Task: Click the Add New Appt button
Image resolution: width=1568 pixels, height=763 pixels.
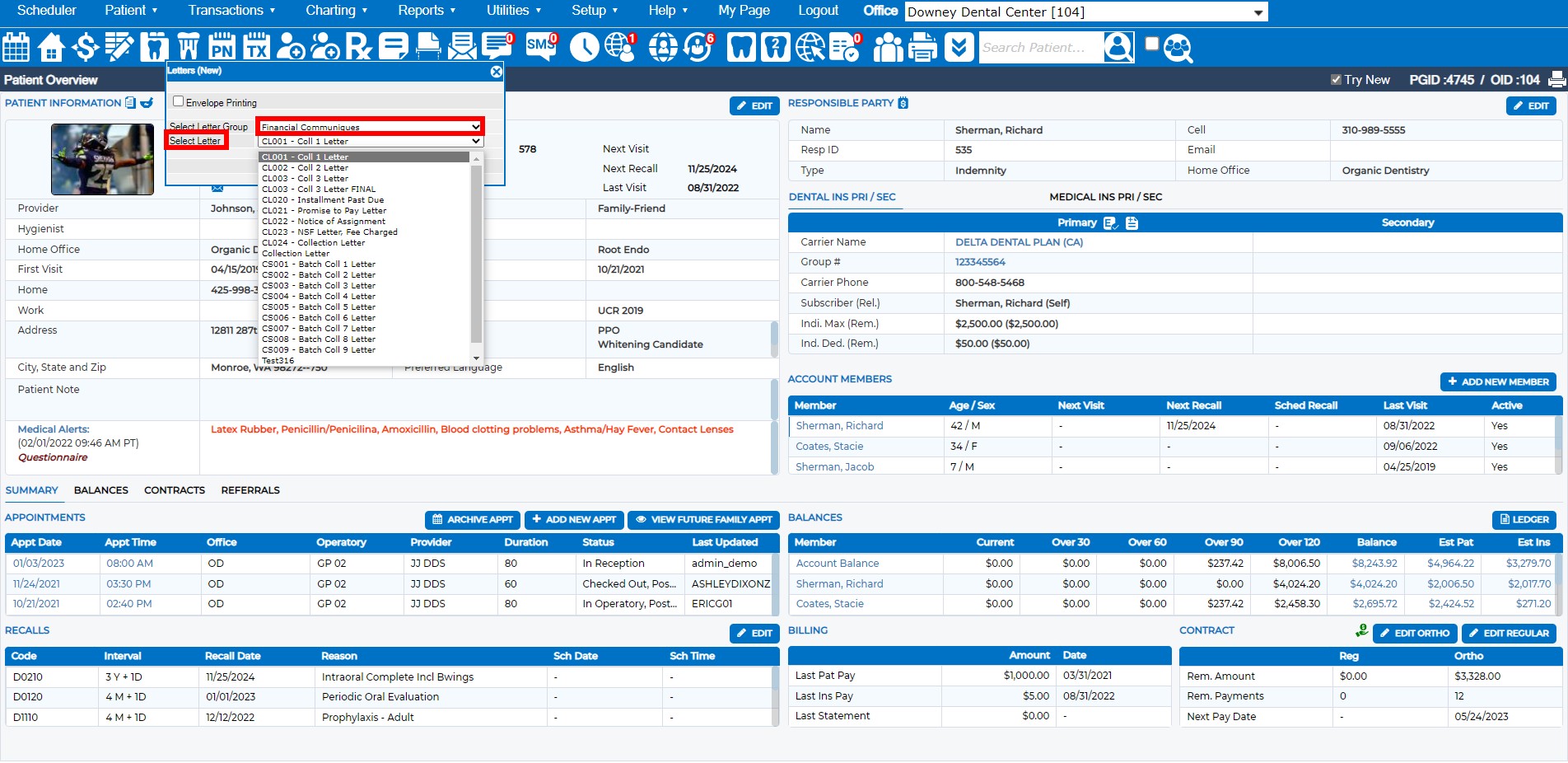Action: pos(574,520)
